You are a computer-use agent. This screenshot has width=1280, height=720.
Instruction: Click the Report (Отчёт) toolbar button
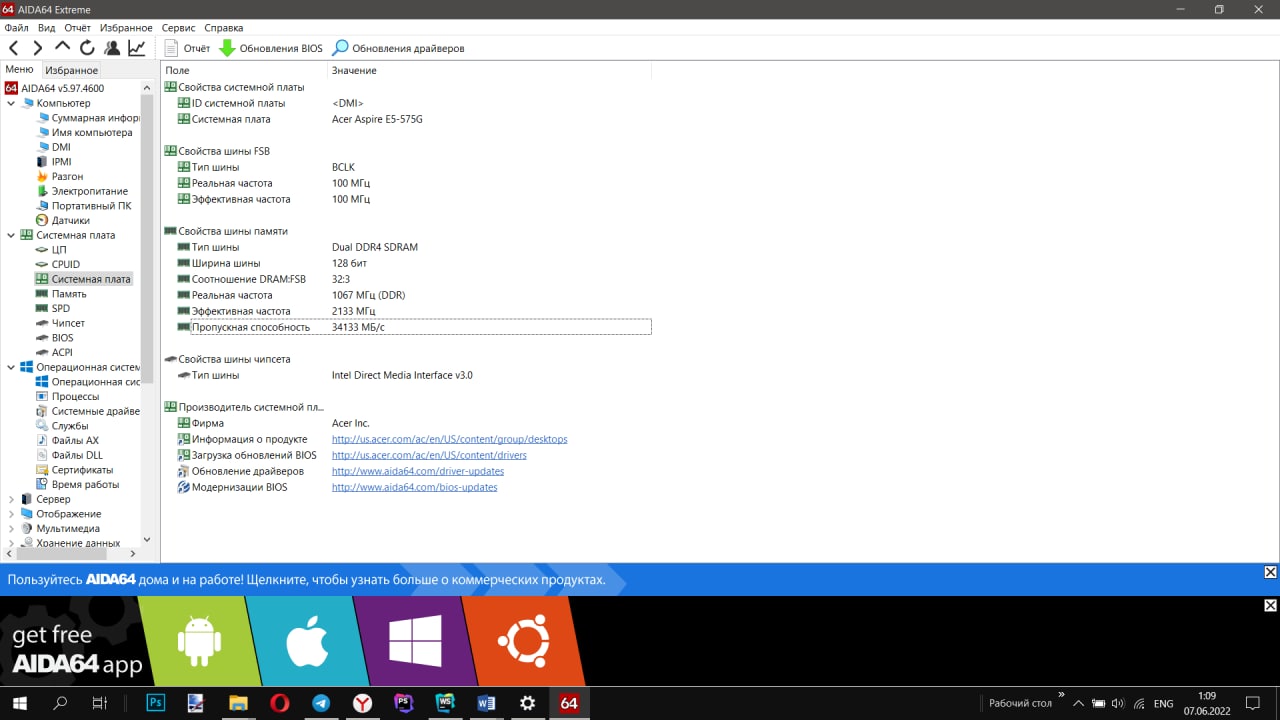click(x=187, y=48)
